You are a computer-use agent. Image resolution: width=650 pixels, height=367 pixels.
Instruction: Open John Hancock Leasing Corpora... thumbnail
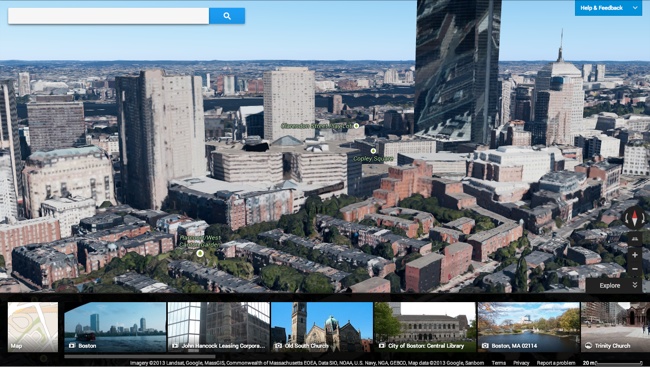coord(218,327)
